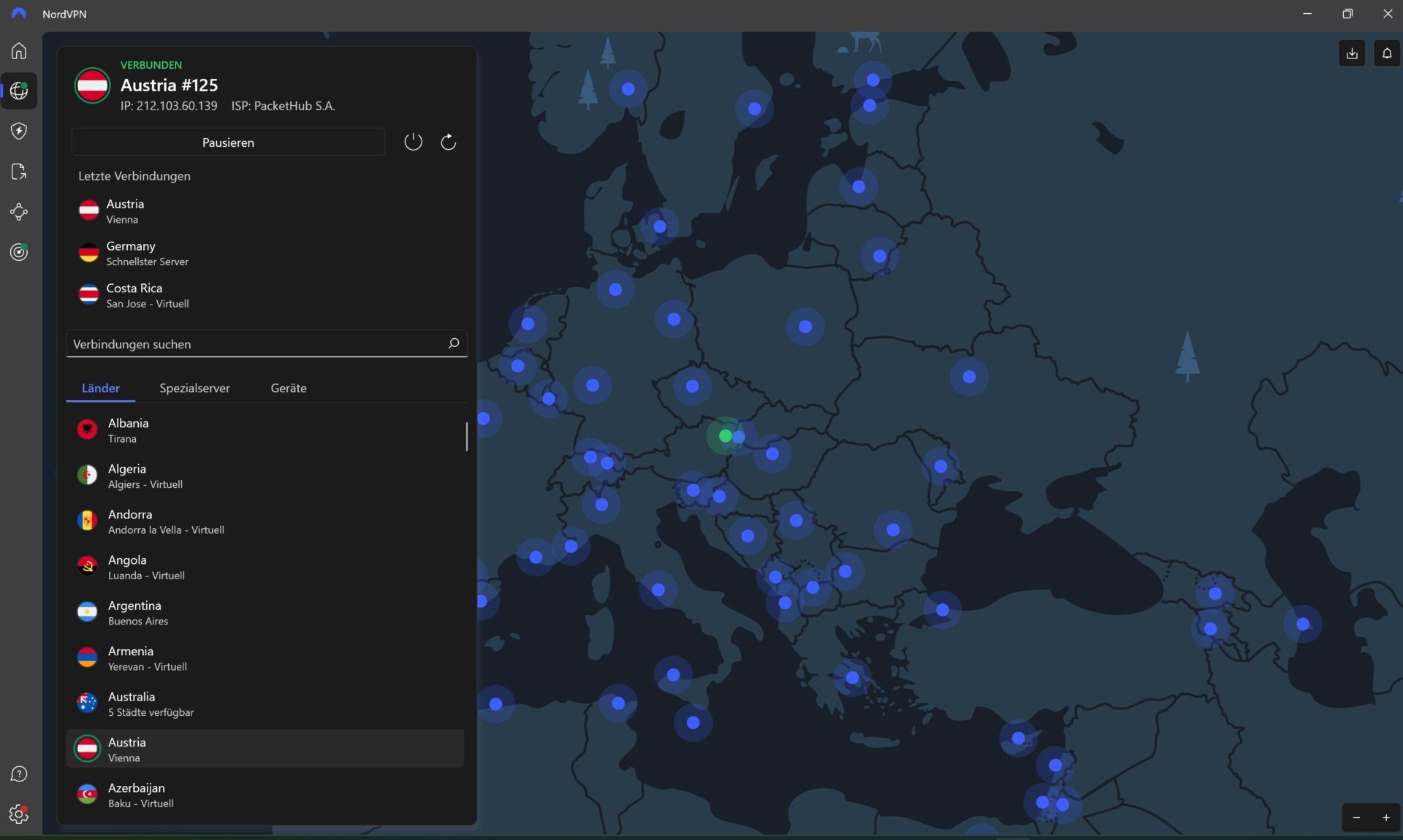Screen dimensions: 1403x840
Task: Connect to Albania Tirana in list
Action: 265,430
